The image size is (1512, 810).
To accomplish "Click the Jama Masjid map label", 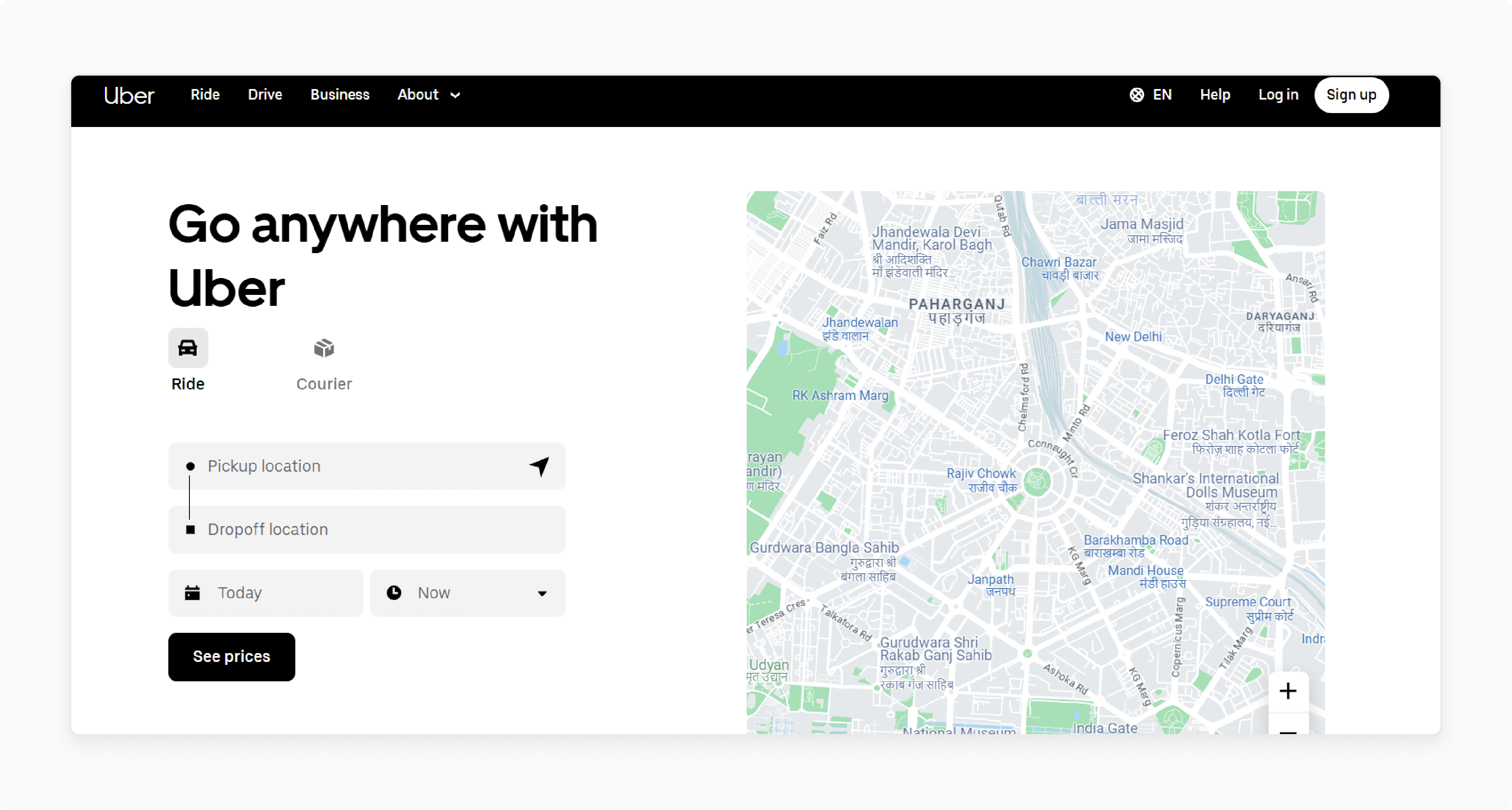I will [x=1142, y=231].
